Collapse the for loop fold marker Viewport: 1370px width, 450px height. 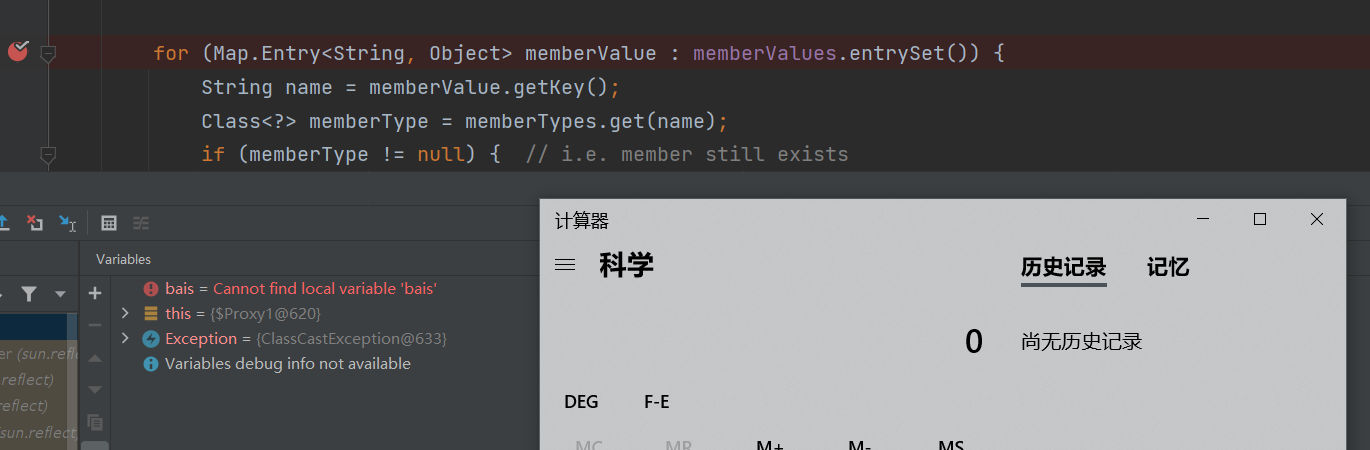point(47,53)
